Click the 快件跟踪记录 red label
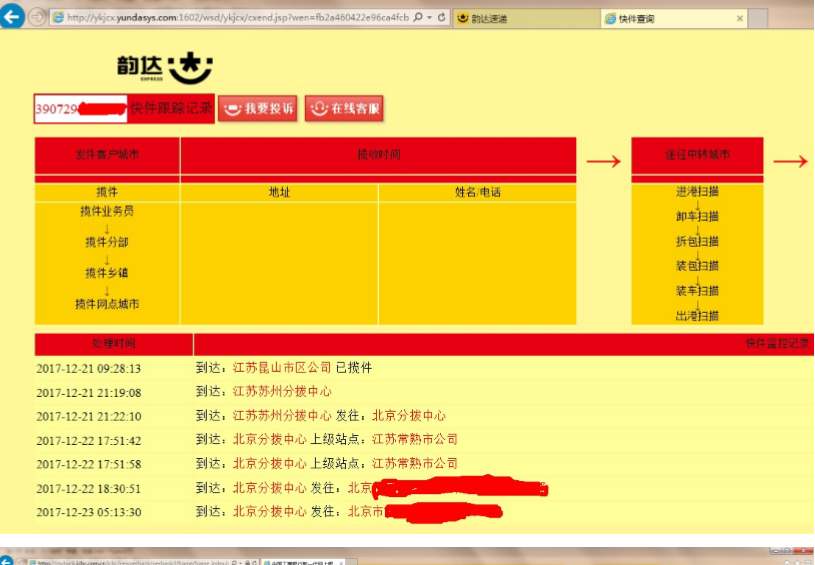Viewport: 815px width, 565px height. (171, 108)
